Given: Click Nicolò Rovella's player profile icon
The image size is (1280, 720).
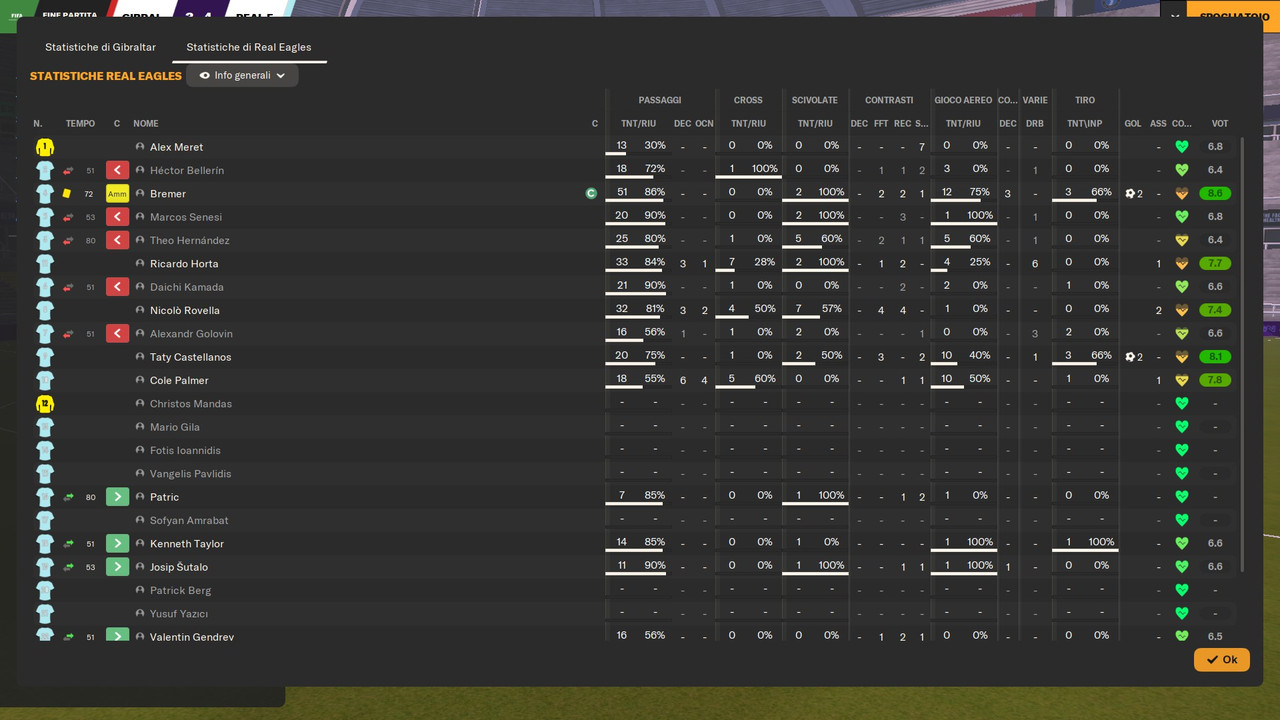Looking at the screenshot, I should [x=140, y=310].
